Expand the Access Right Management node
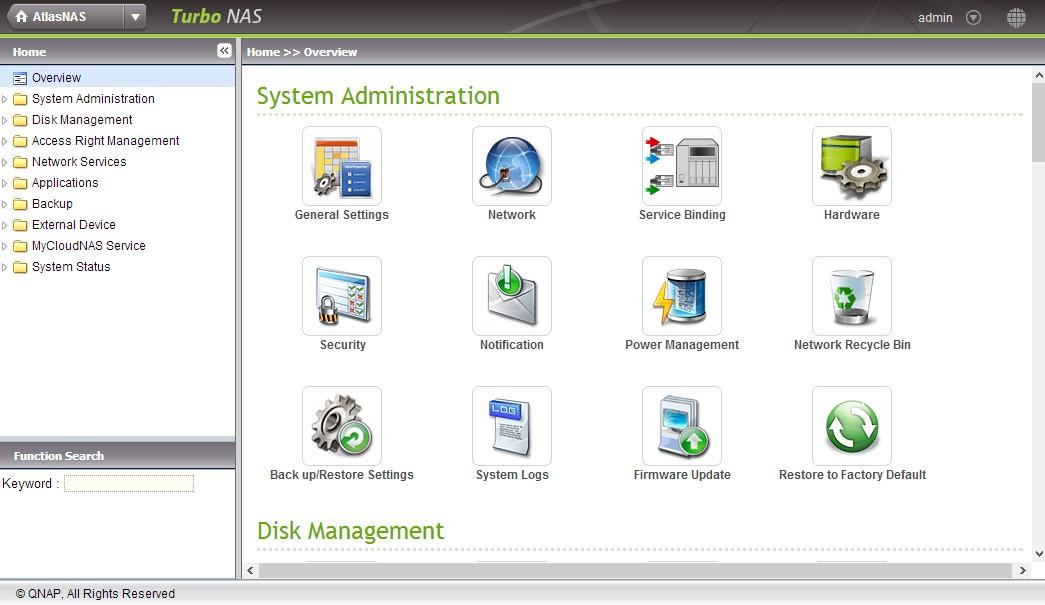 (5, 141)
